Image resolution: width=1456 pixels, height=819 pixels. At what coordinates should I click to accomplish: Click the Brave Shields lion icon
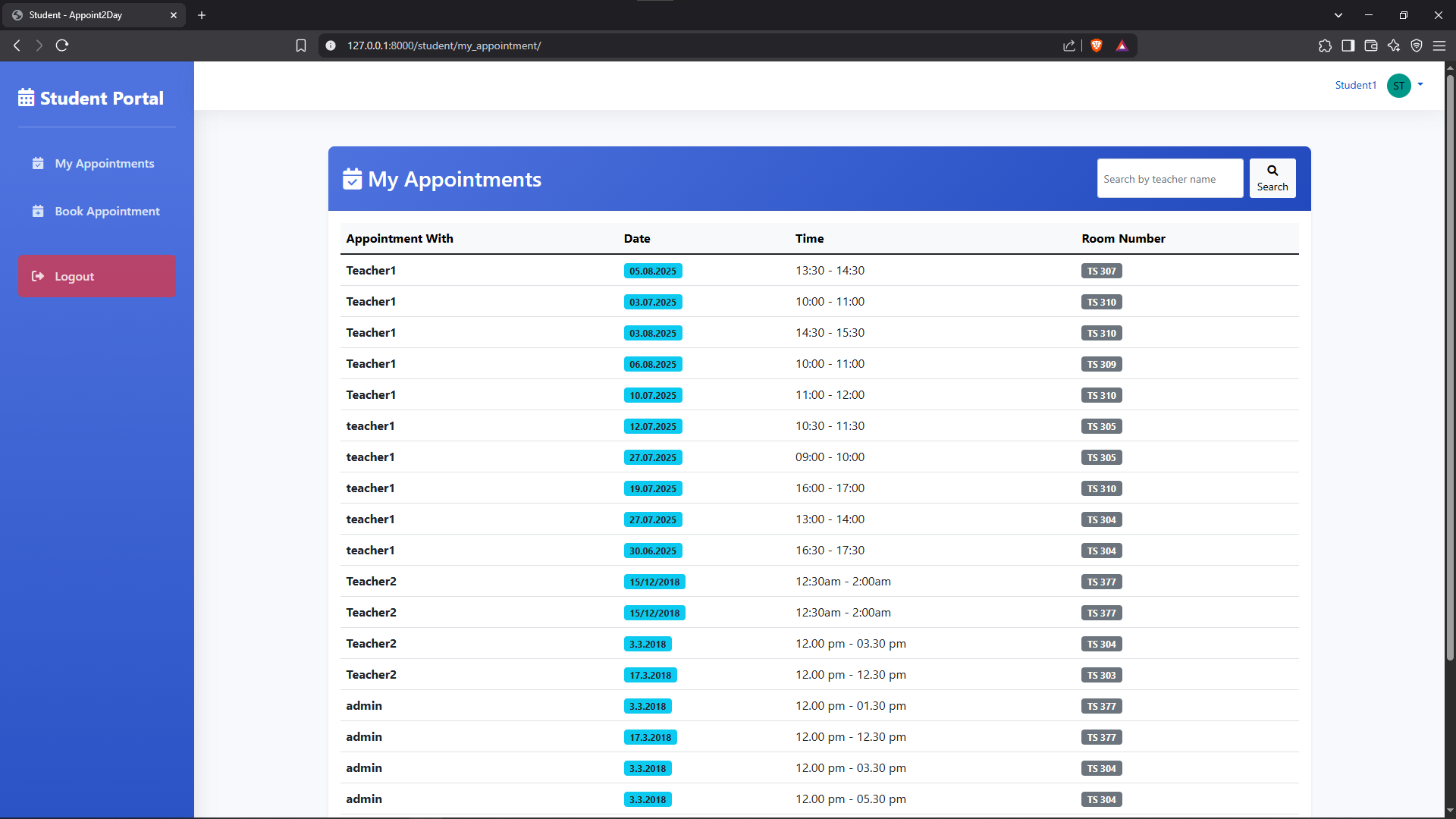(x=1096, y=45)
